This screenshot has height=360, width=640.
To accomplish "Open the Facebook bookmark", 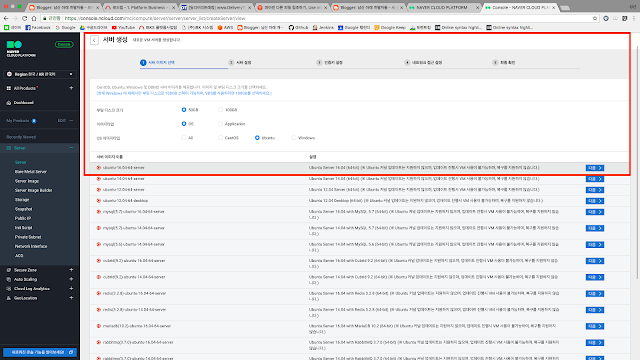I will pos(38,28).
